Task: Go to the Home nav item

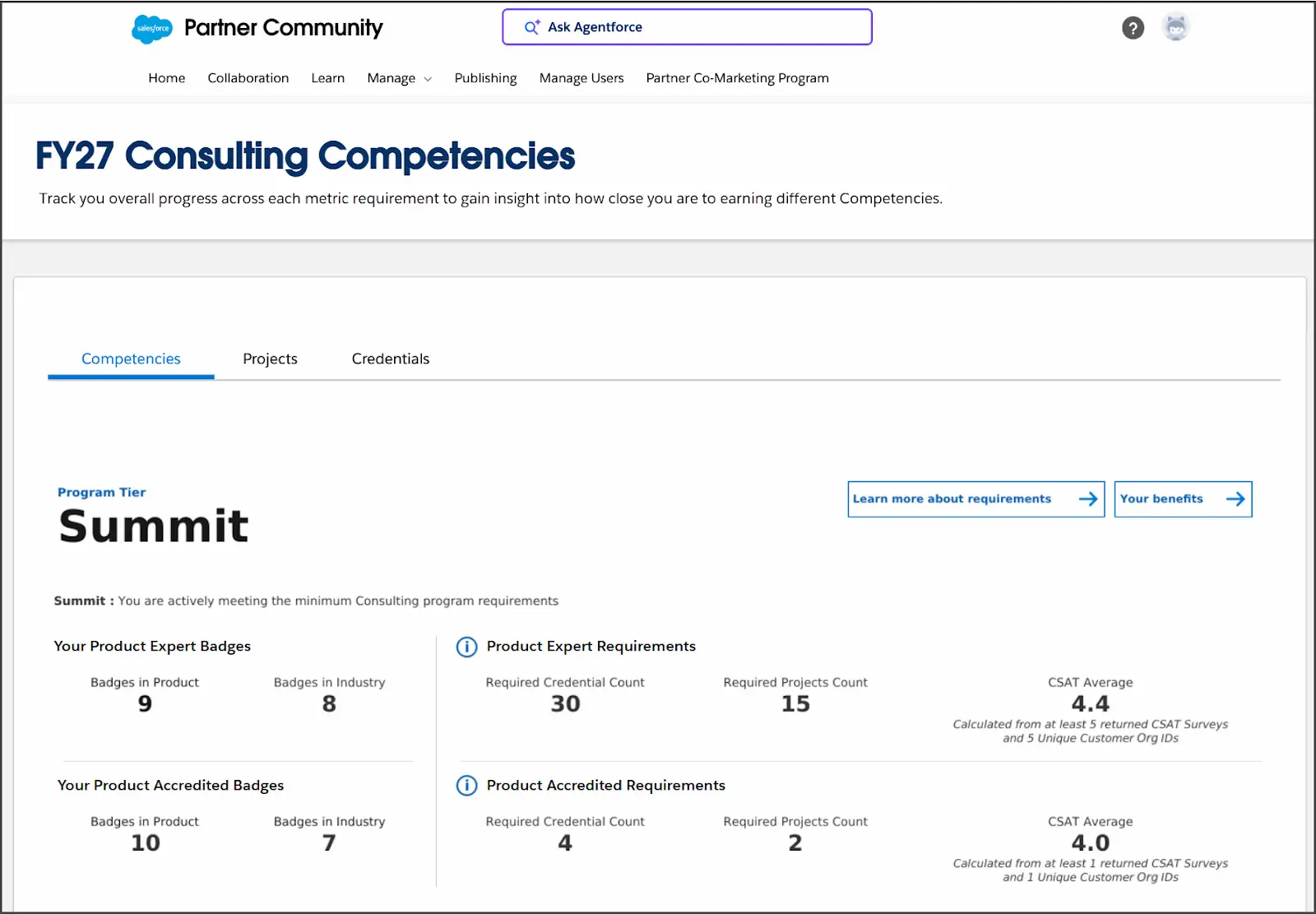Action: pyautogui.click(x=167, y=78)
